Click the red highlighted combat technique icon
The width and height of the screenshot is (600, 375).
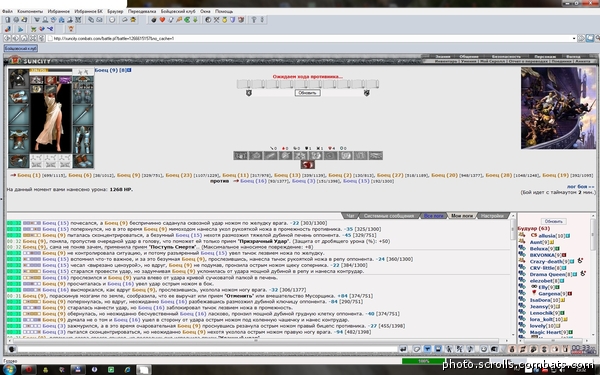pyautogui.click(x=307, y=165)
